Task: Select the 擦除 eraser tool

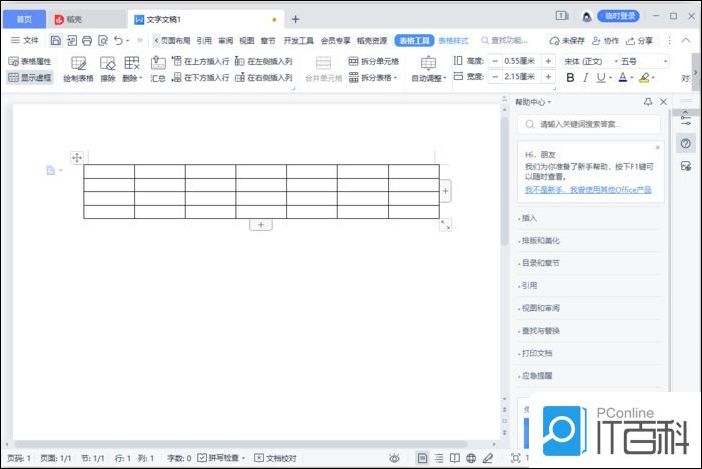Action: click(108, 68)
